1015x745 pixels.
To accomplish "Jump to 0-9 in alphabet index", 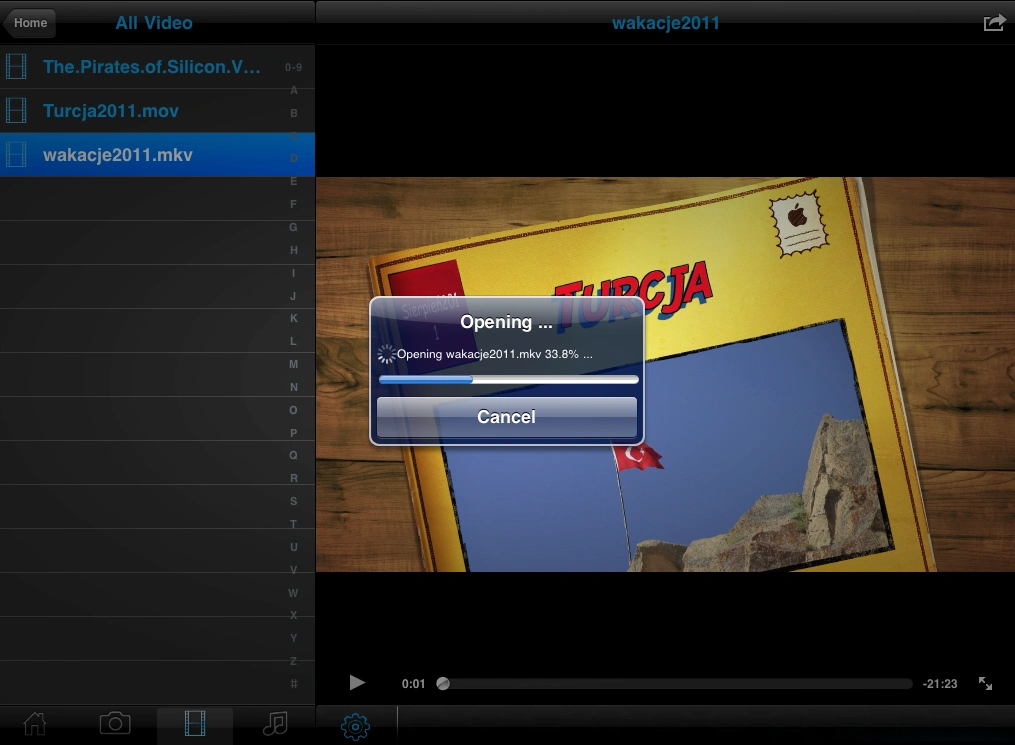I will point(293,67).
